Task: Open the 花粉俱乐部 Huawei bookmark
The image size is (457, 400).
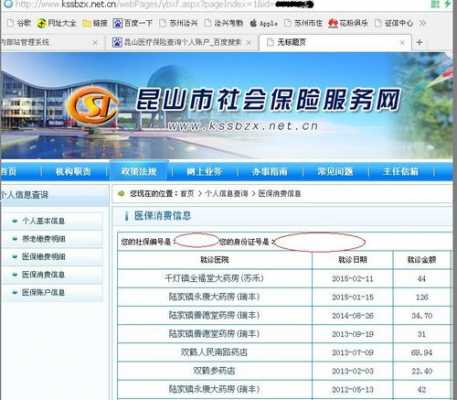Action: [x=348, y=23]
